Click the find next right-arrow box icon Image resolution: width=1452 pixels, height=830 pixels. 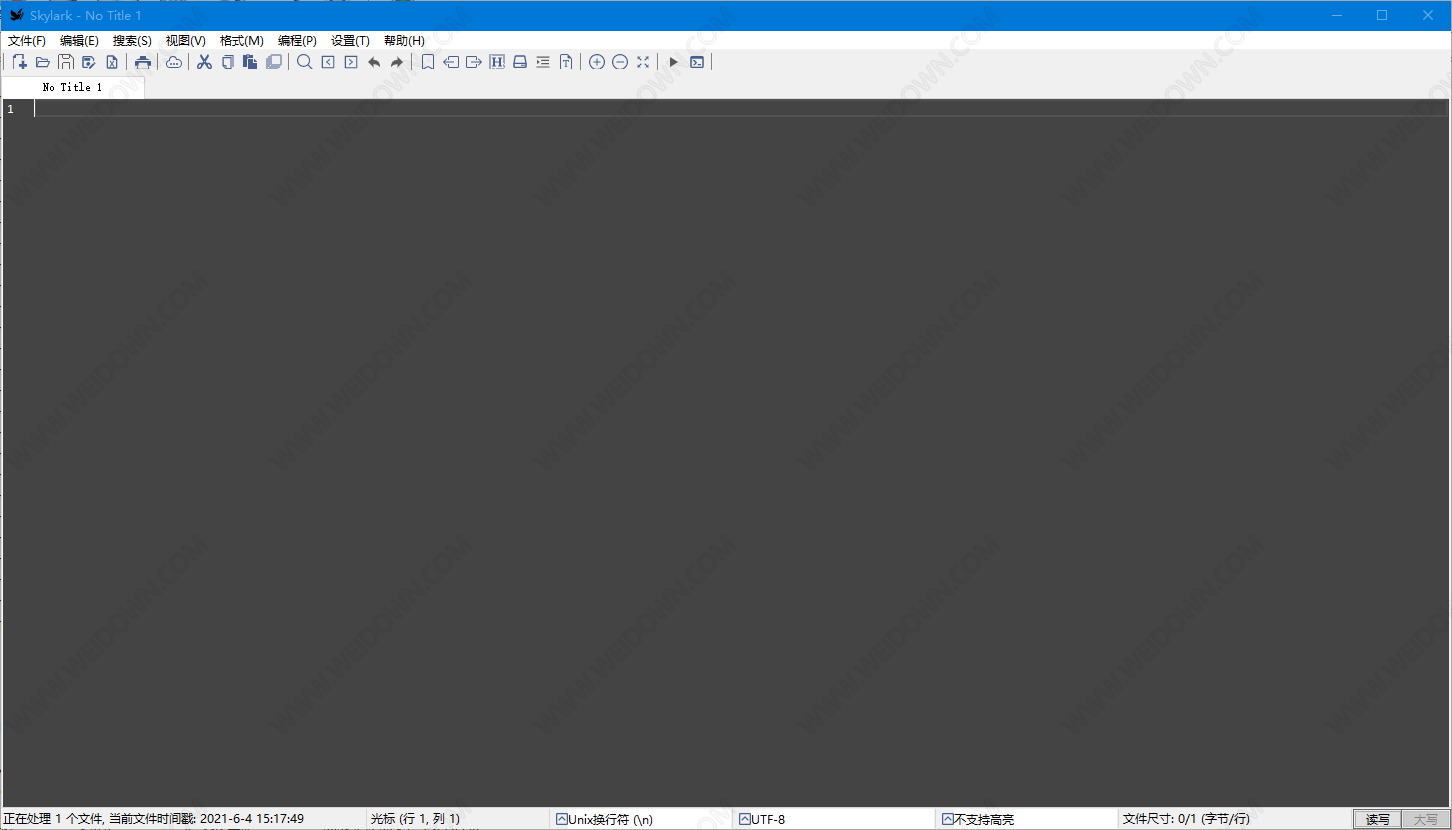(x=351, y=62)
